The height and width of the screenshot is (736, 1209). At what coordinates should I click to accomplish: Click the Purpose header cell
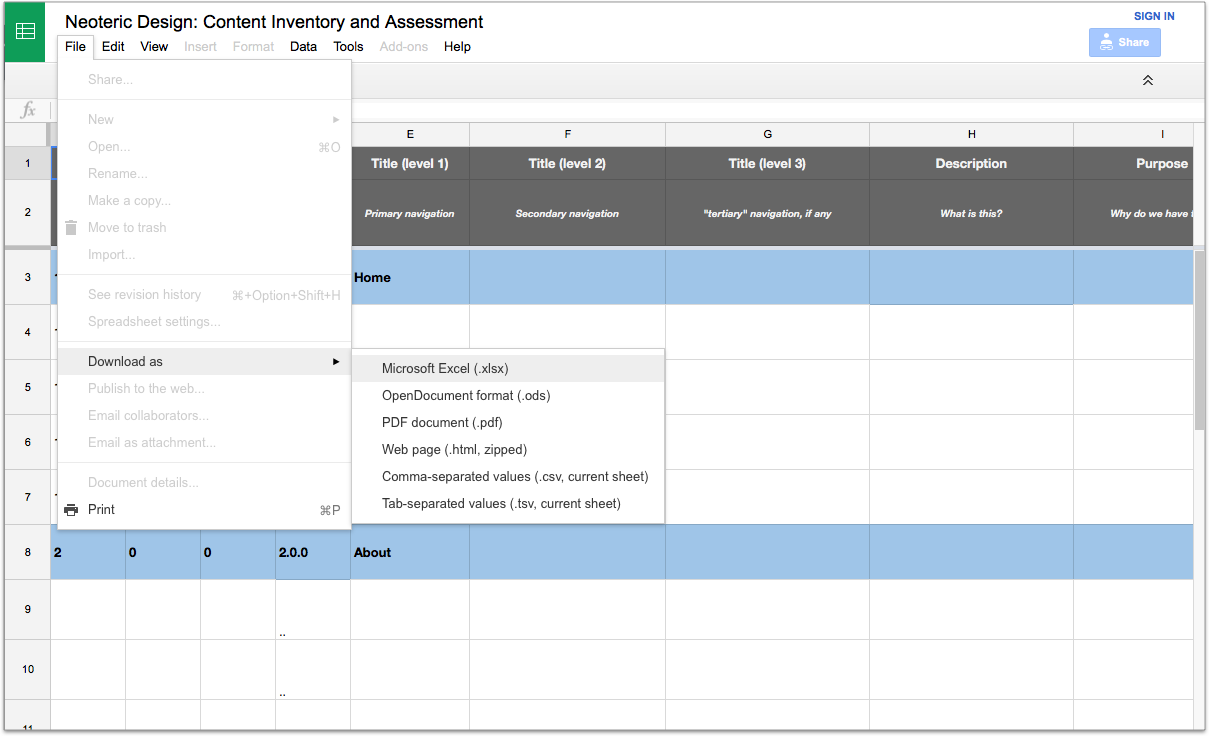[1134, 163]
